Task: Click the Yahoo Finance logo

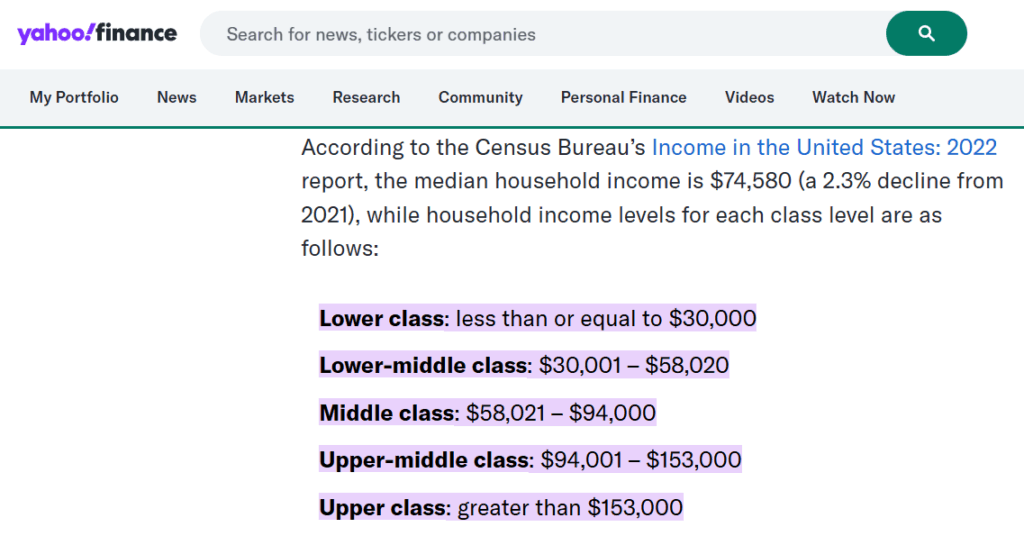Action: pos(97,33)
